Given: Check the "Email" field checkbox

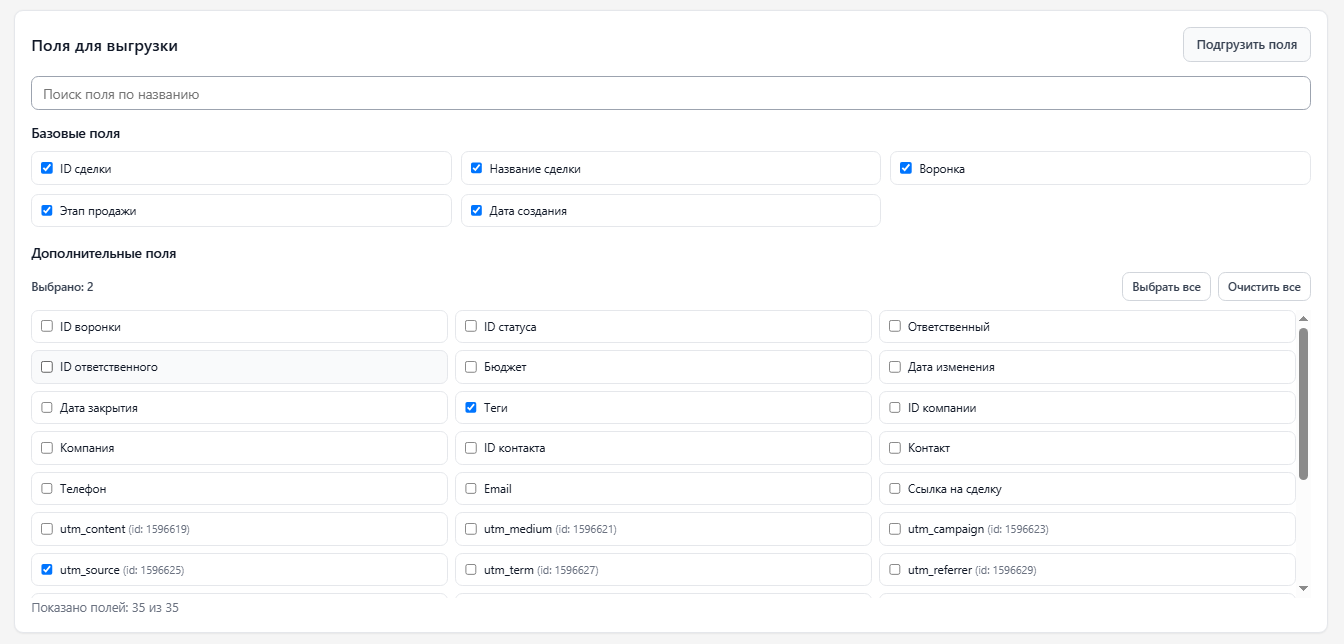Looking at the screenshot, I should (471, 489).
